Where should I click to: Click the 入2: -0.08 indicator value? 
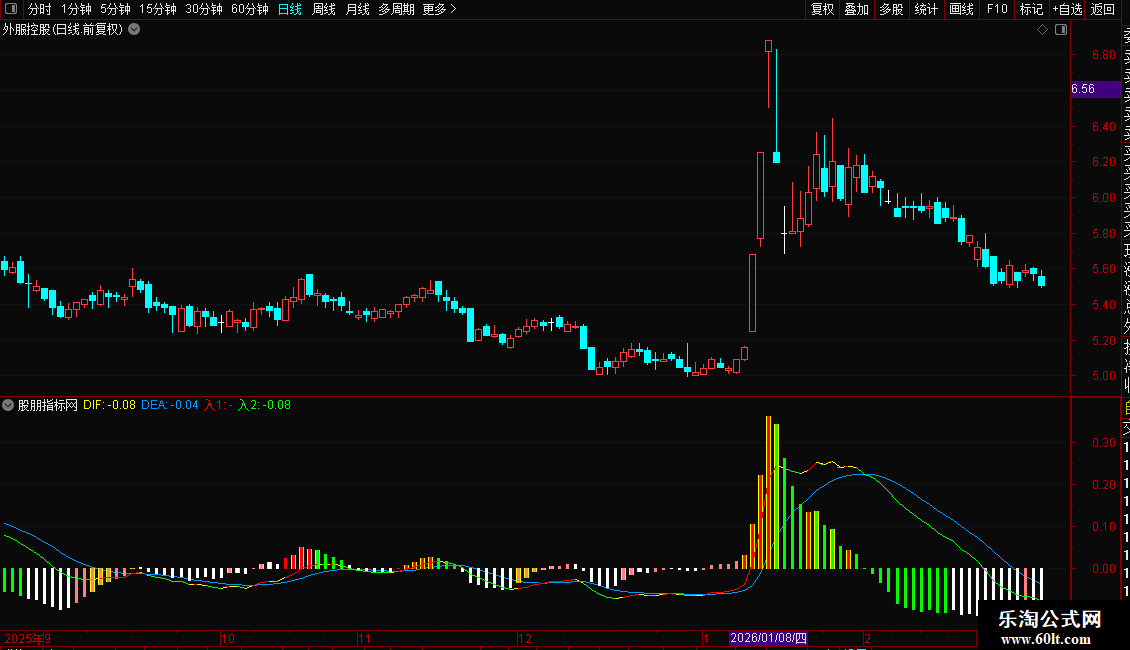point(264,405)
